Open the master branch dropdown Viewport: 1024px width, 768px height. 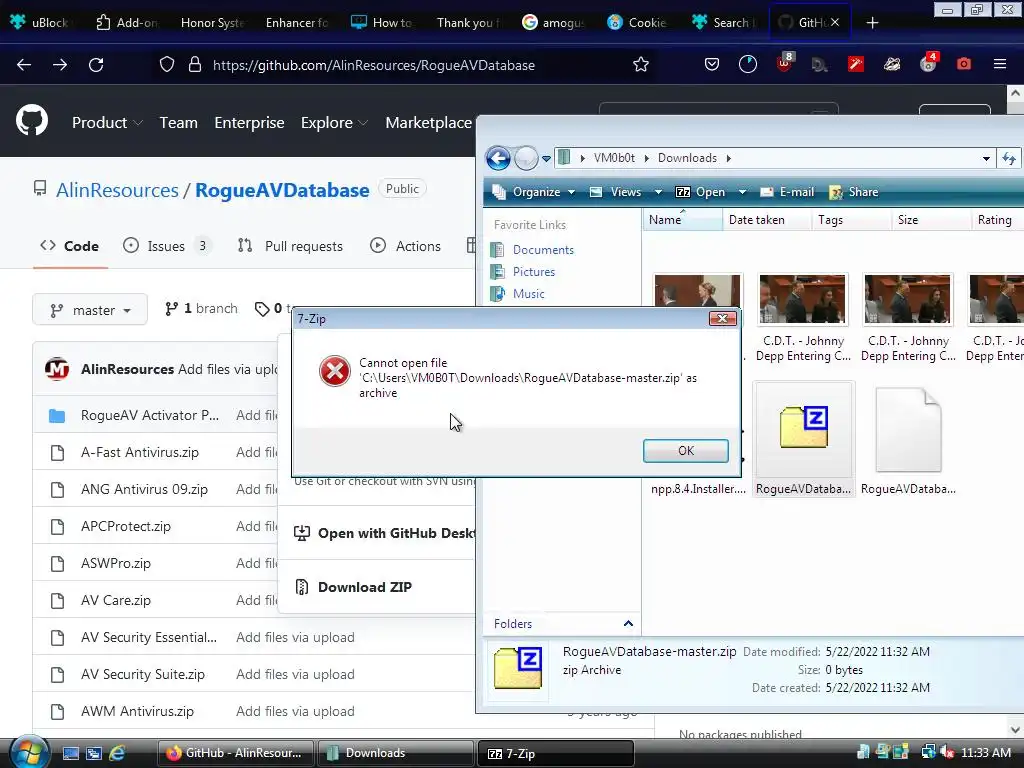pos(90,310)
